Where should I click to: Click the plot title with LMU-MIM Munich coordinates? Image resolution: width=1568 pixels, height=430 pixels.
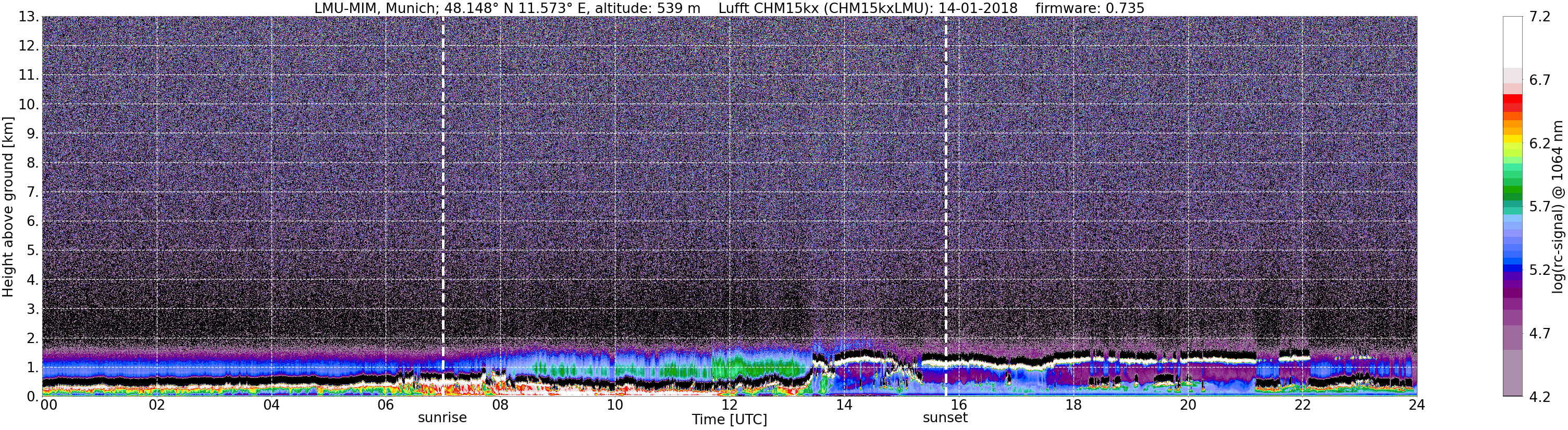[729, 8]
